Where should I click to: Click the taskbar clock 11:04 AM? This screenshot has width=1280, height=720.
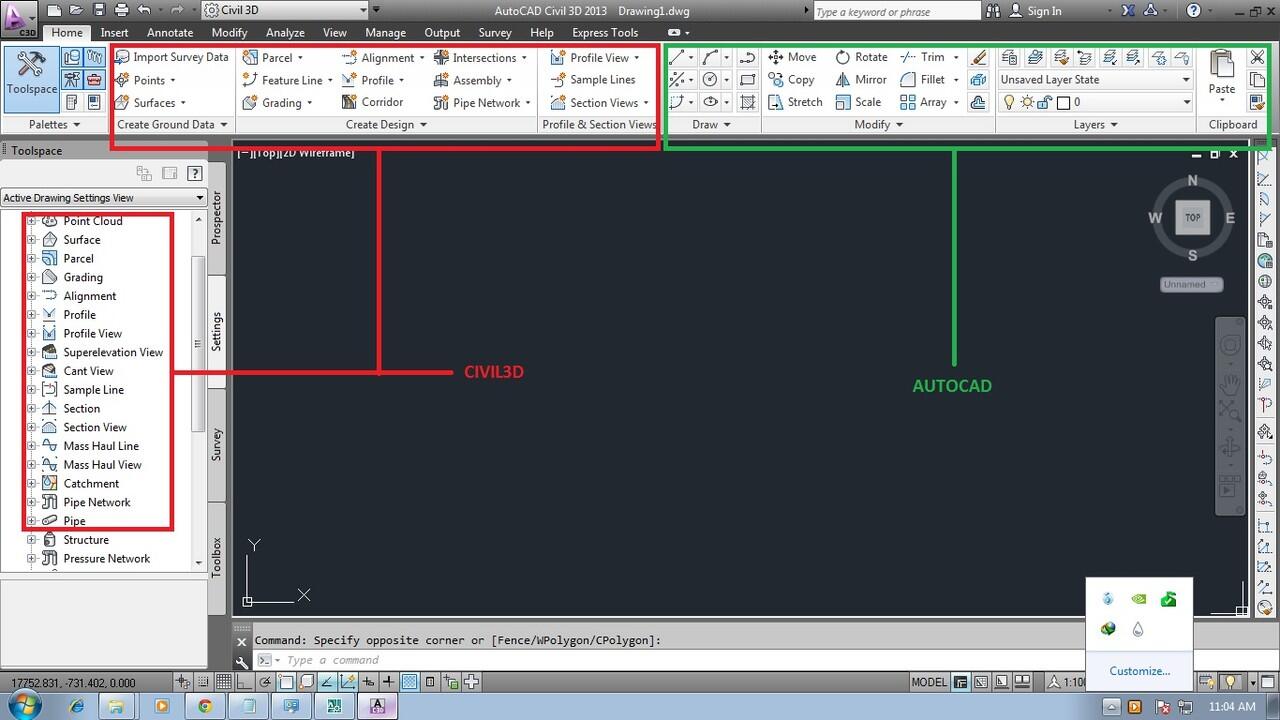click(x=1233, y=706)
